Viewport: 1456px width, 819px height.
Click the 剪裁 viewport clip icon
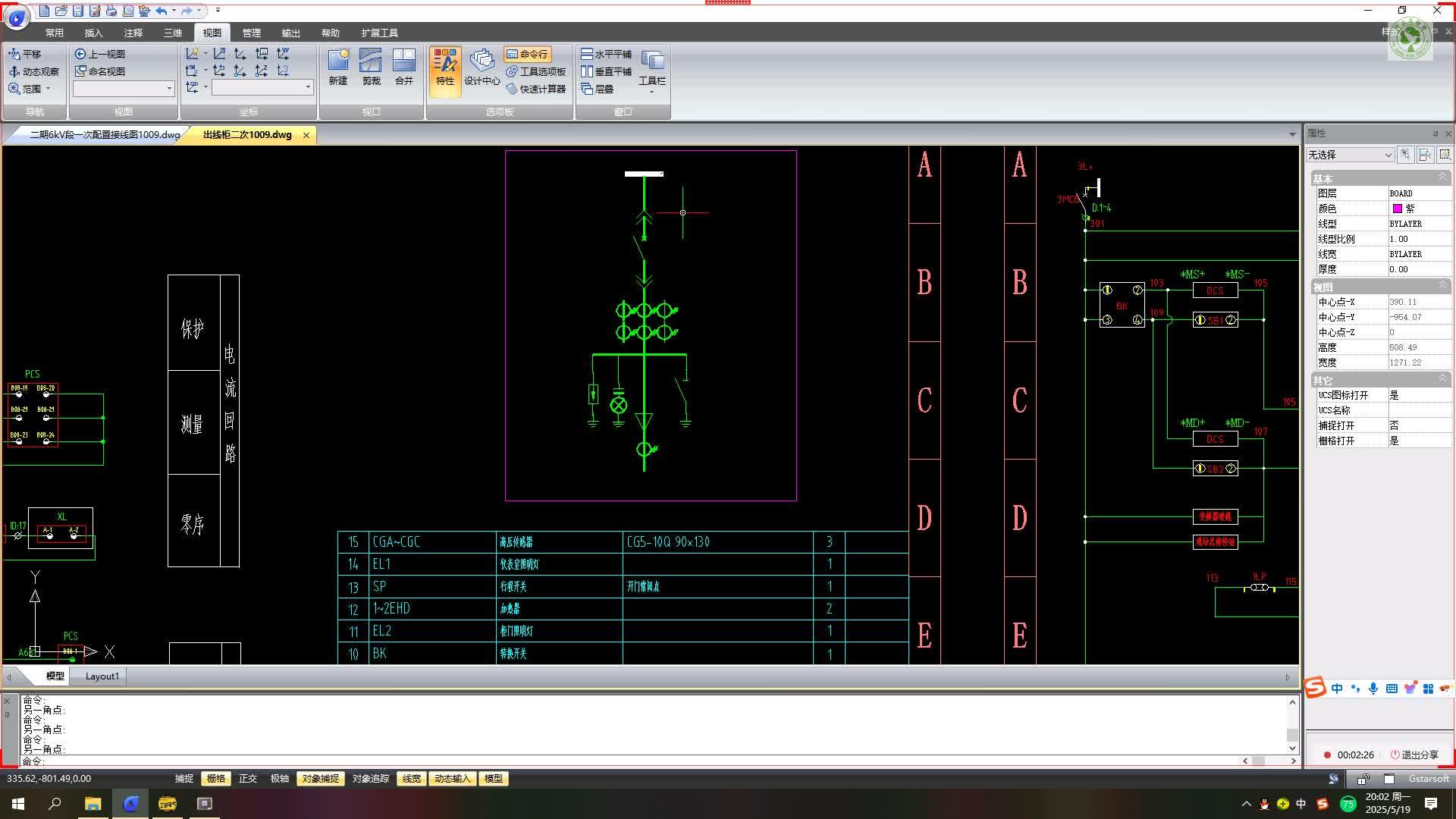pyautogui.click(x=371, y=67)
